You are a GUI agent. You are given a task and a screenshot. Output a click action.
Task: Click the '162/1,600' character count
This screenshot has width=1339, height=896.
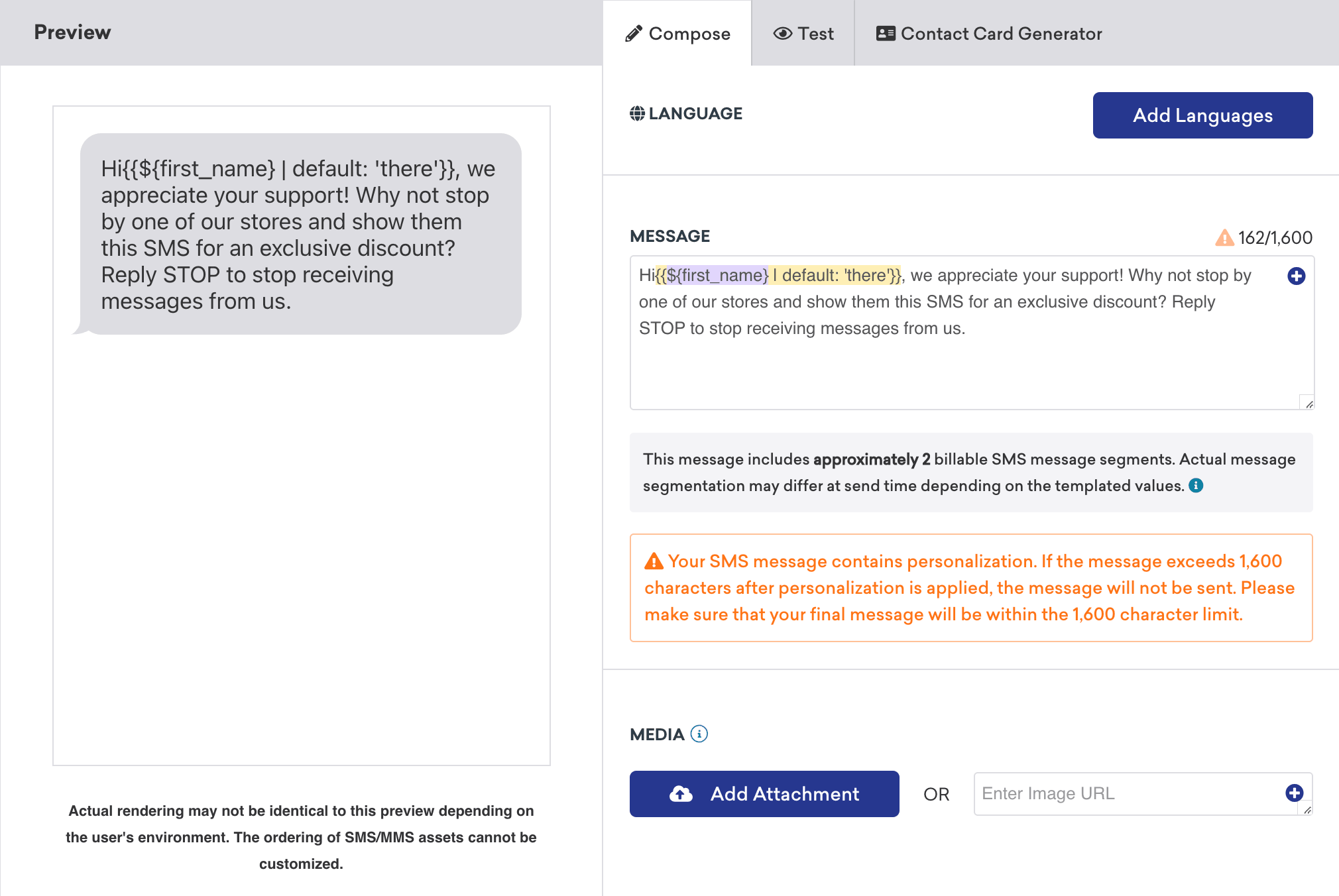tap(1275, 237)
